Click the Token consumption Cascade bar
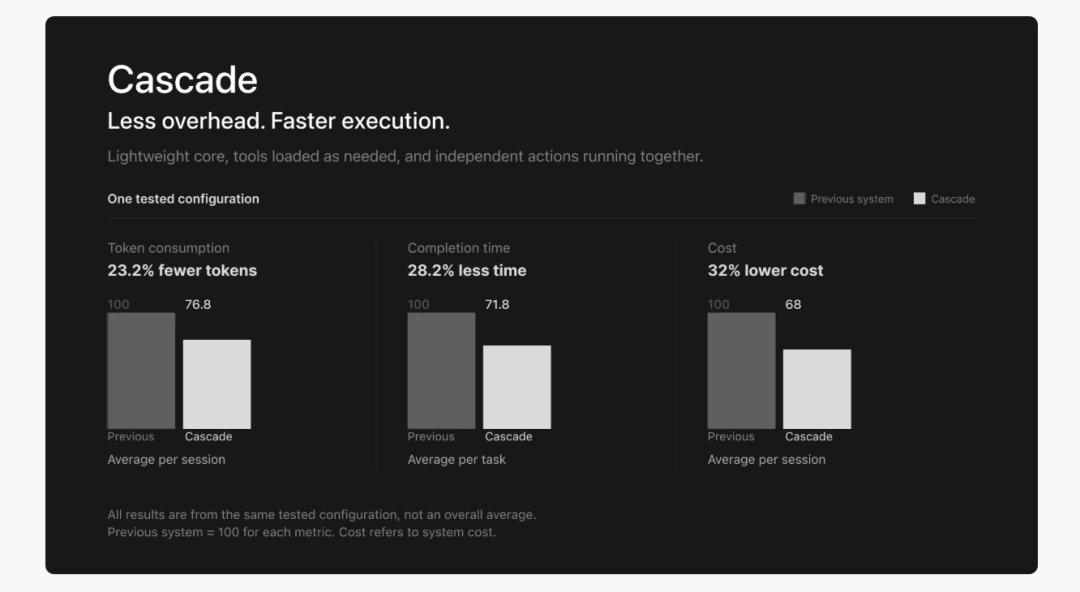The width and height of the screenshot is (1080, 592). pyautogui.click(x=217, y=384)
